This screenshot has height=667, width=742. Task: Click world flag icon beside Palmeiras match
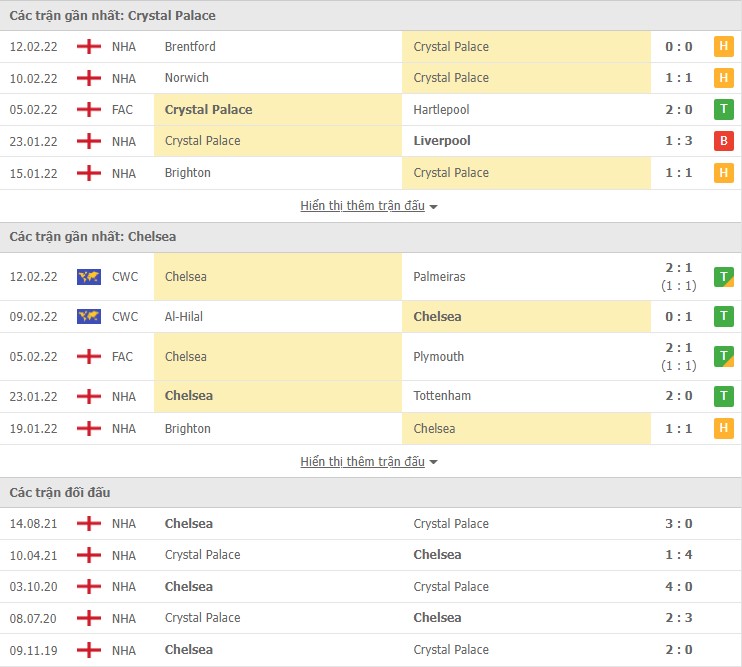click(x=89, y=277)
